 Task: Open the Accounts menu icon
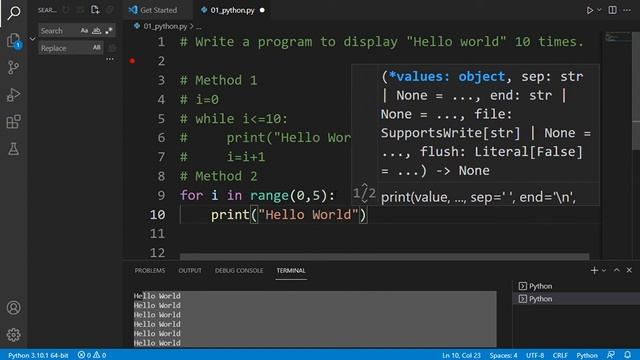13,307
